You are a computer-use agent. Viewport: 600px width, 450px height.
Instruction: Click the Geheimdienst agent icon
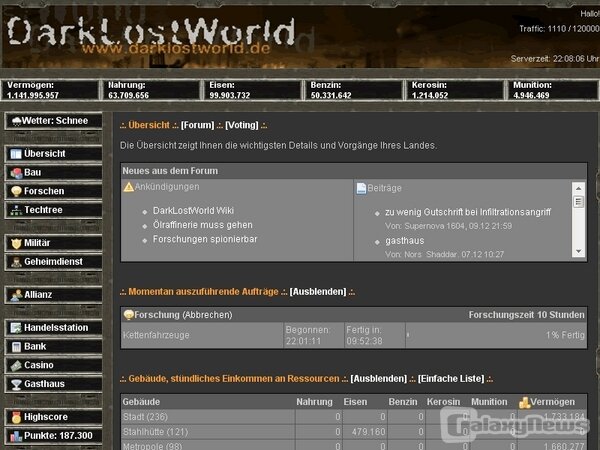click(x=16, y=262)
